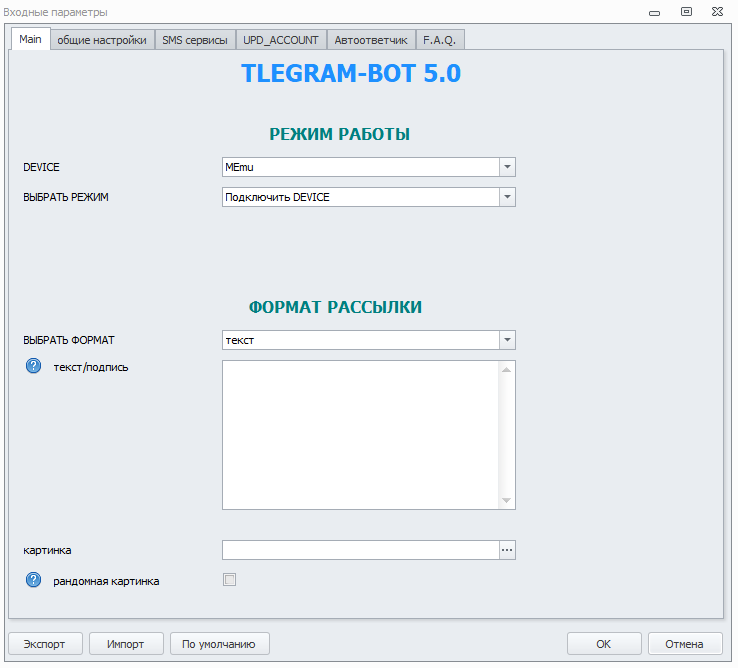Click the ФОРМАТ РАССЫЛКИ heading

[335, 307]
